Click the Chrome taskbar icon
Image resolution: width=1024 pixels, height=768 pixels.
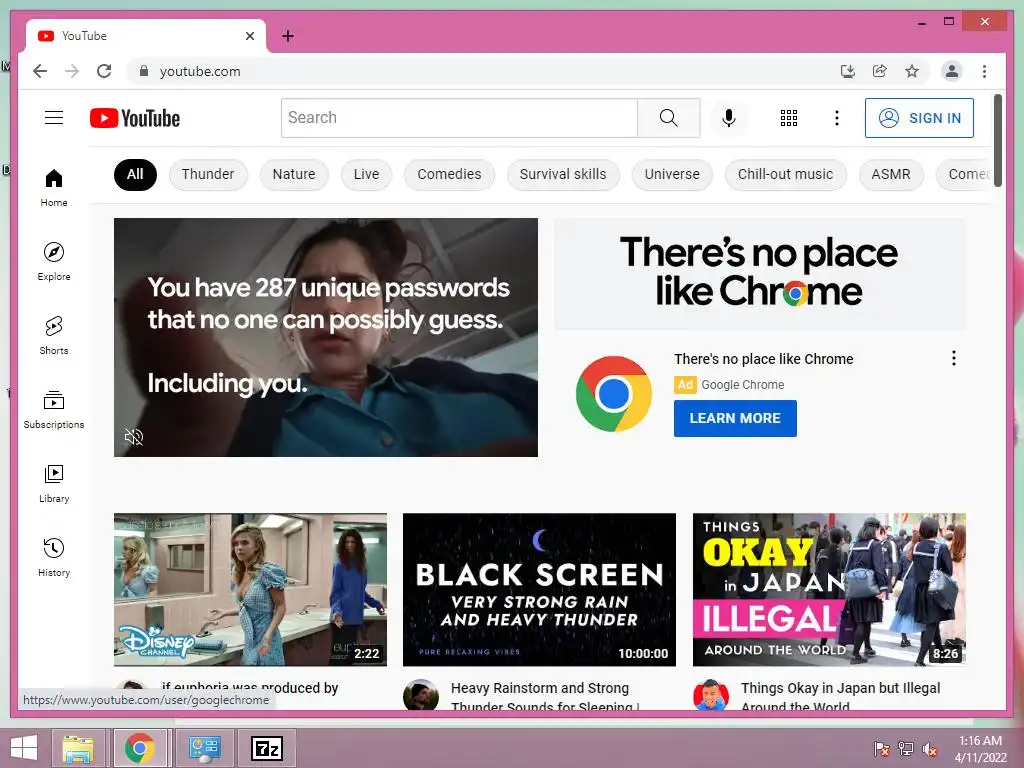[x=139, y=748]
